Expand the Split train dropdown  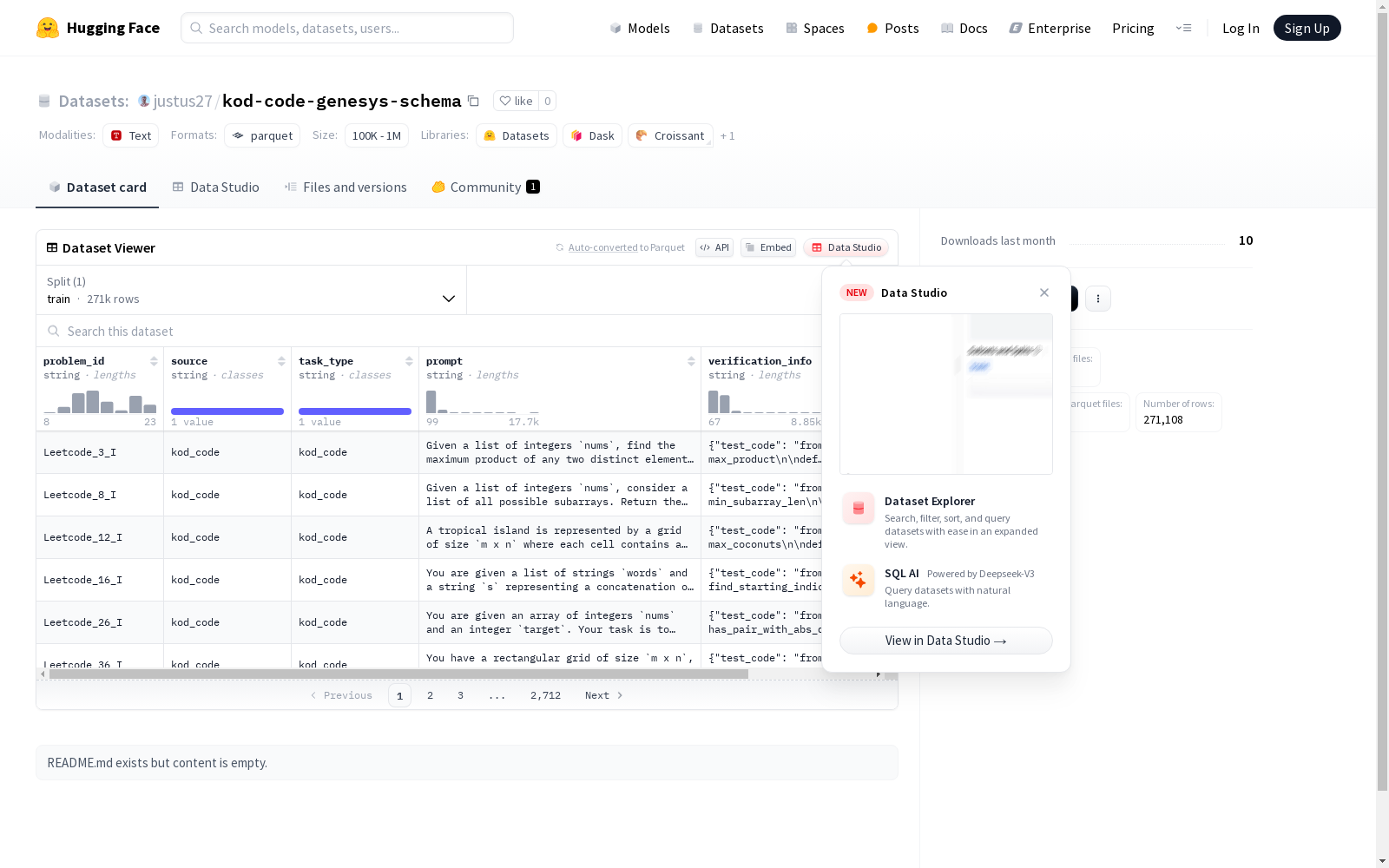(252, 290)
